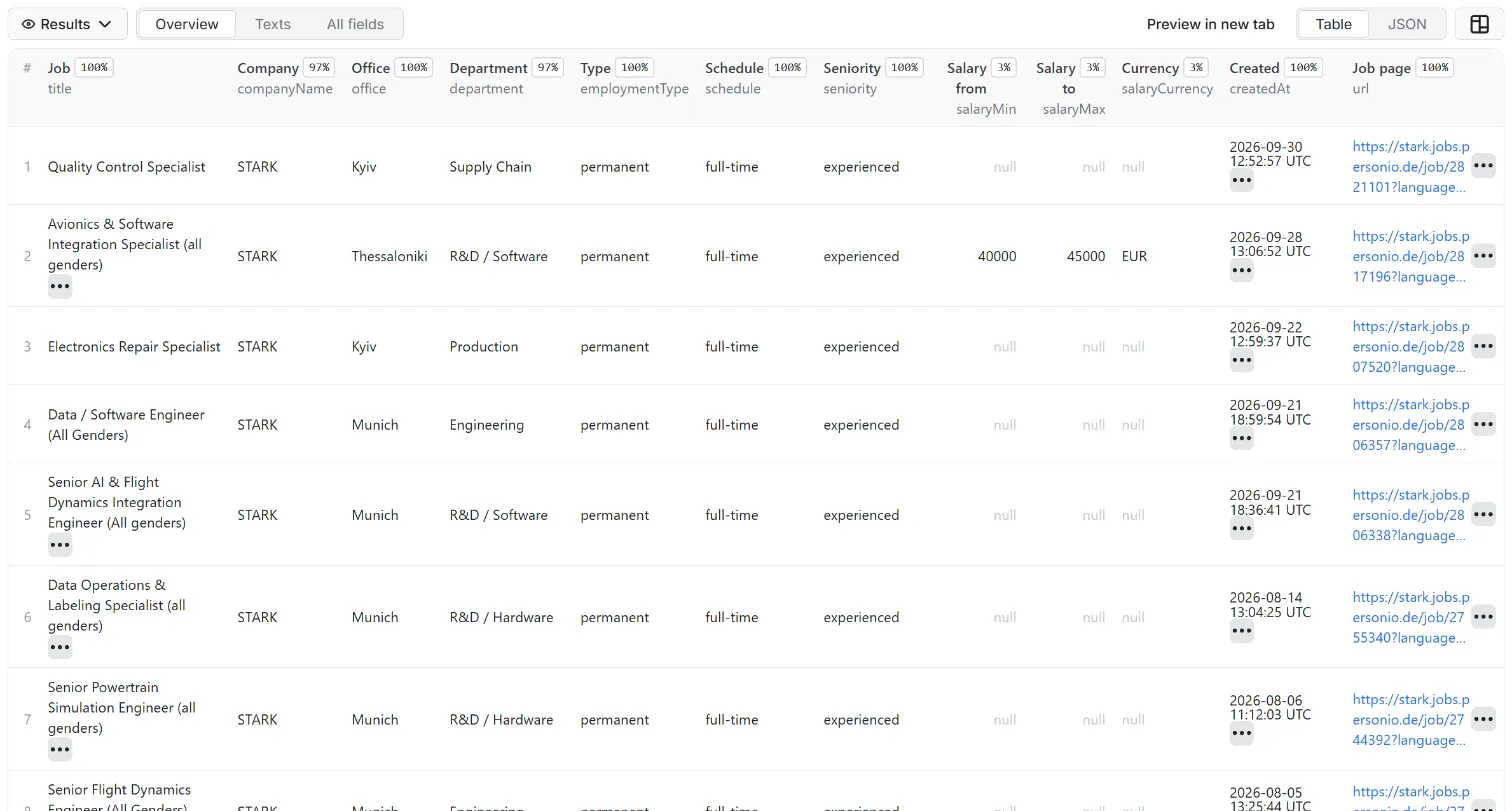1512x811 pixels.
Task: Click the column layout icon button
Action: (1480, 24)
